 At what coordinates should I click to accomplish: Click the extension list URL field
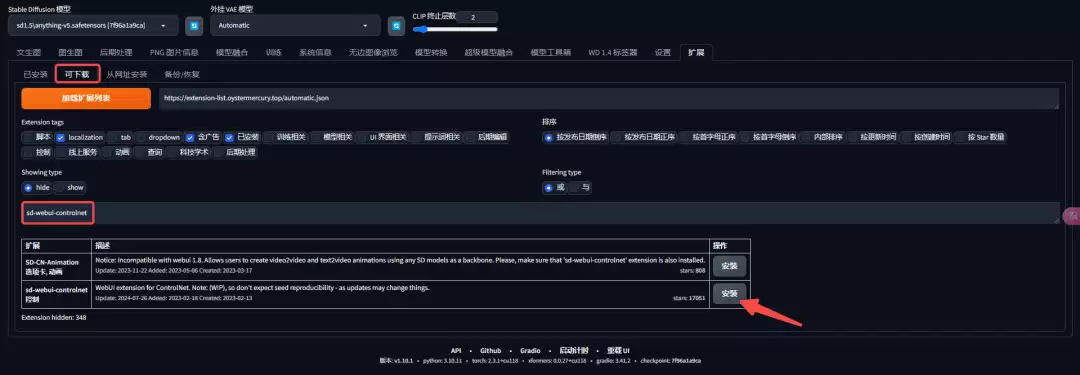coord(609,98)
